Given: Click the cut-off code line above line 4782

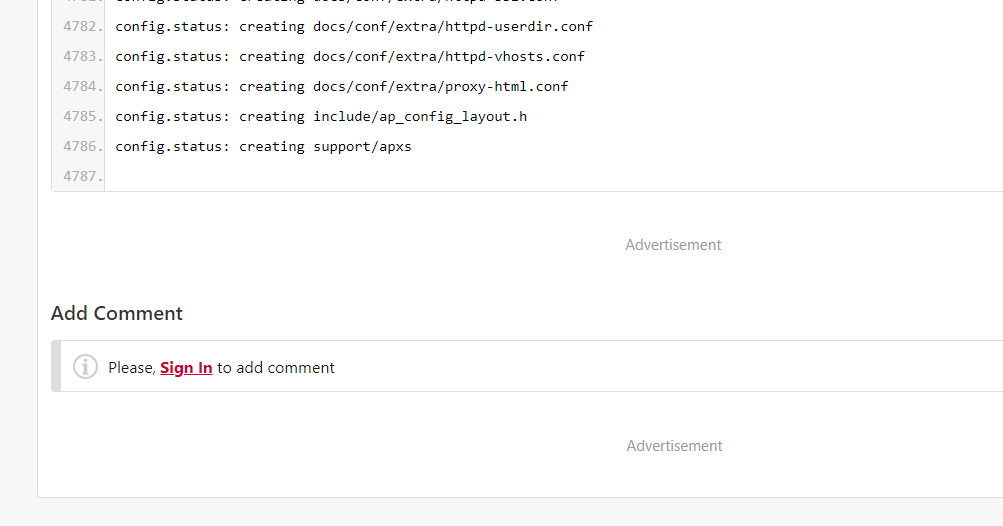Looking at the screenshot, I should pos(336,3).
